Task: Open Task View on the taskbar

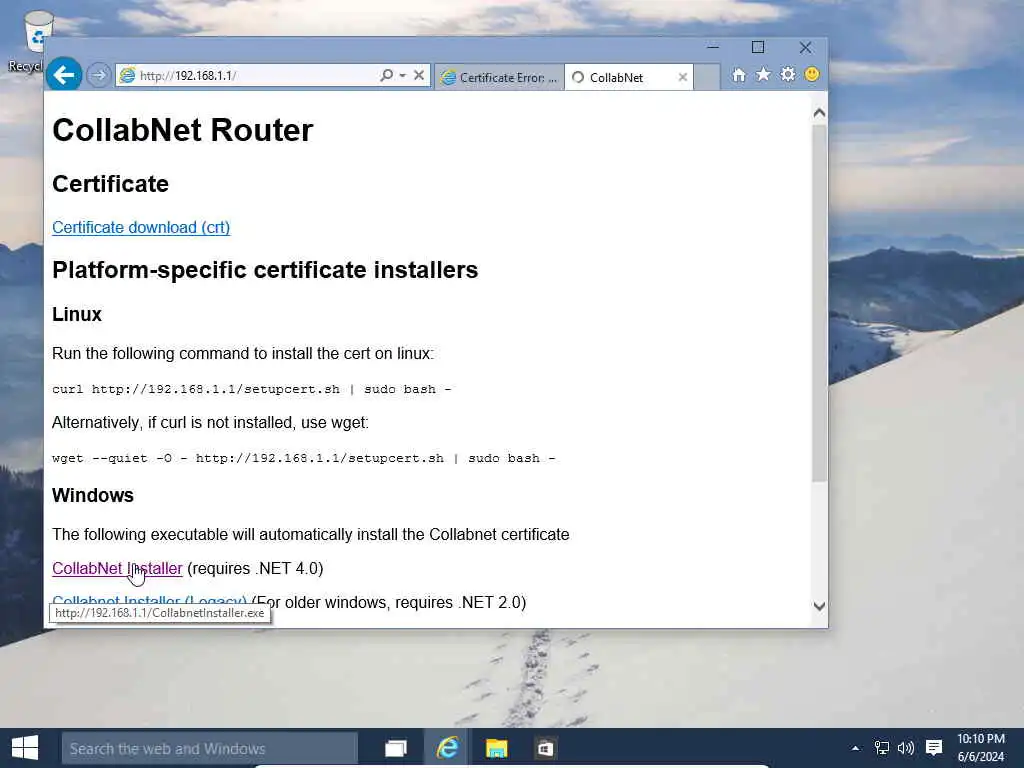Action: [396, 748]
